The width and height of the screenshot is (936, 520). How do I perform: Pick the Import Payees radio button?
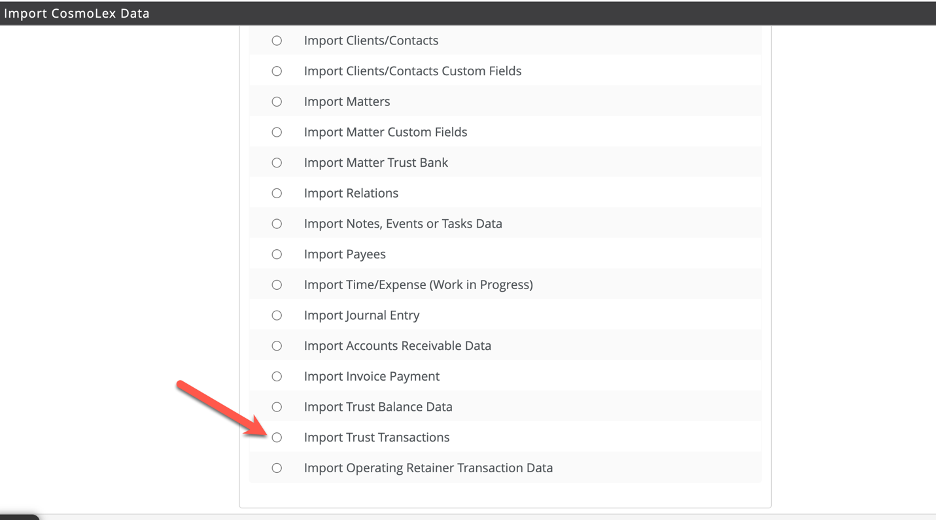pos(277,254)
